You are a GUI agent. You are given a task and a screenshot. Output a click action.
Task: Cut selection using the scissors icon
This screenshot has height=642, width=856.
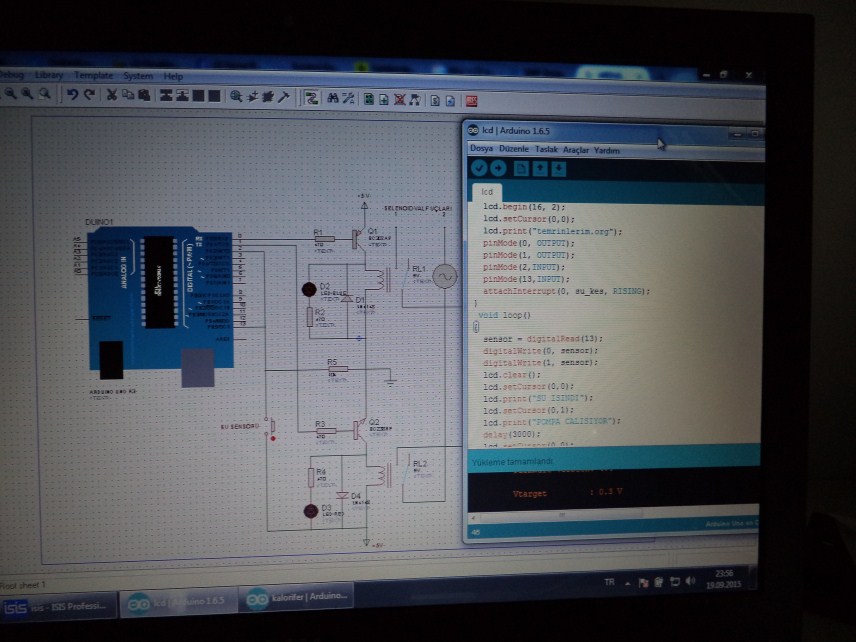tap(111, 95)
